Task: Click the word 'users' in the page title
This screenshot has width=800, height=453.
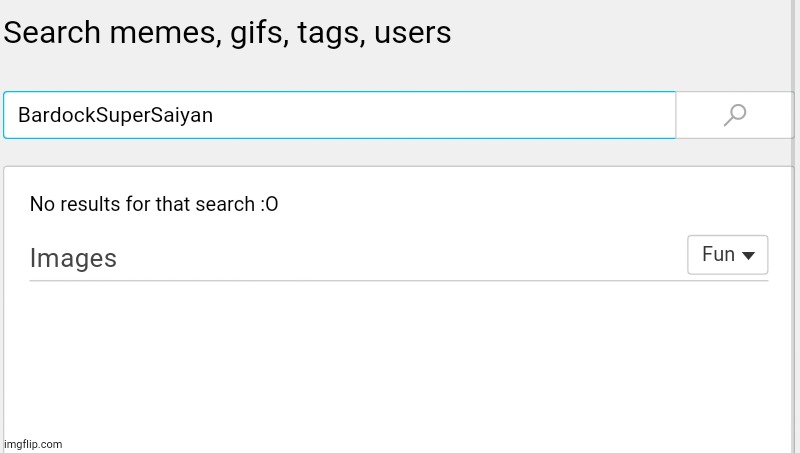Action: point(413,33)
